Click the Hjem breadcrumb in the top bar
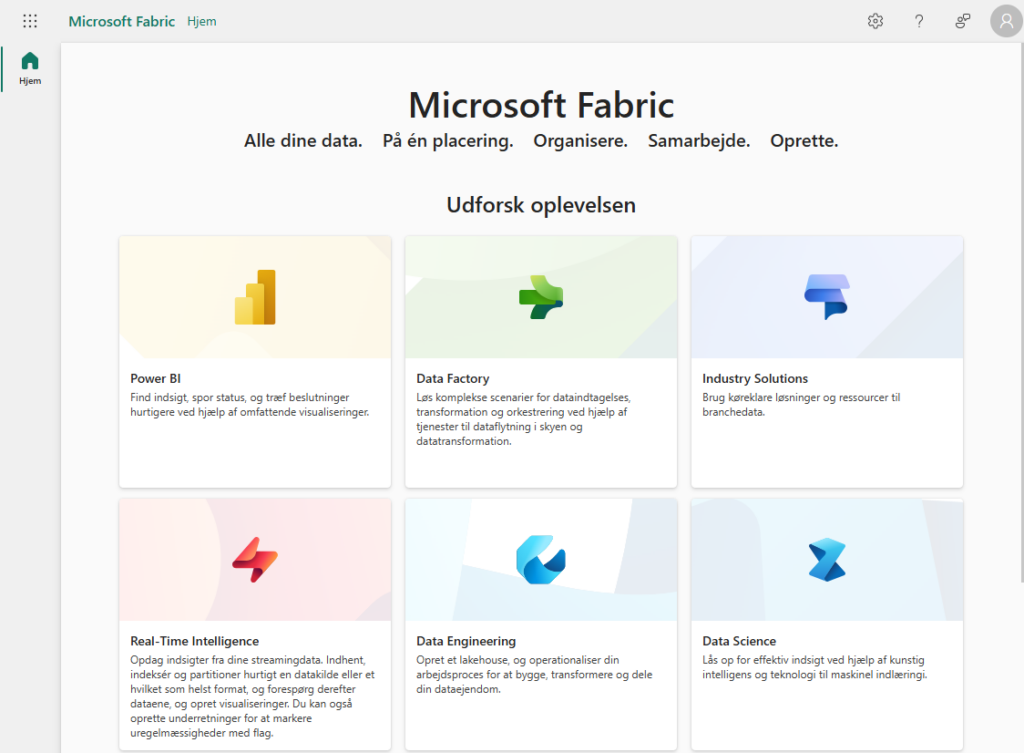 [202, 22]
